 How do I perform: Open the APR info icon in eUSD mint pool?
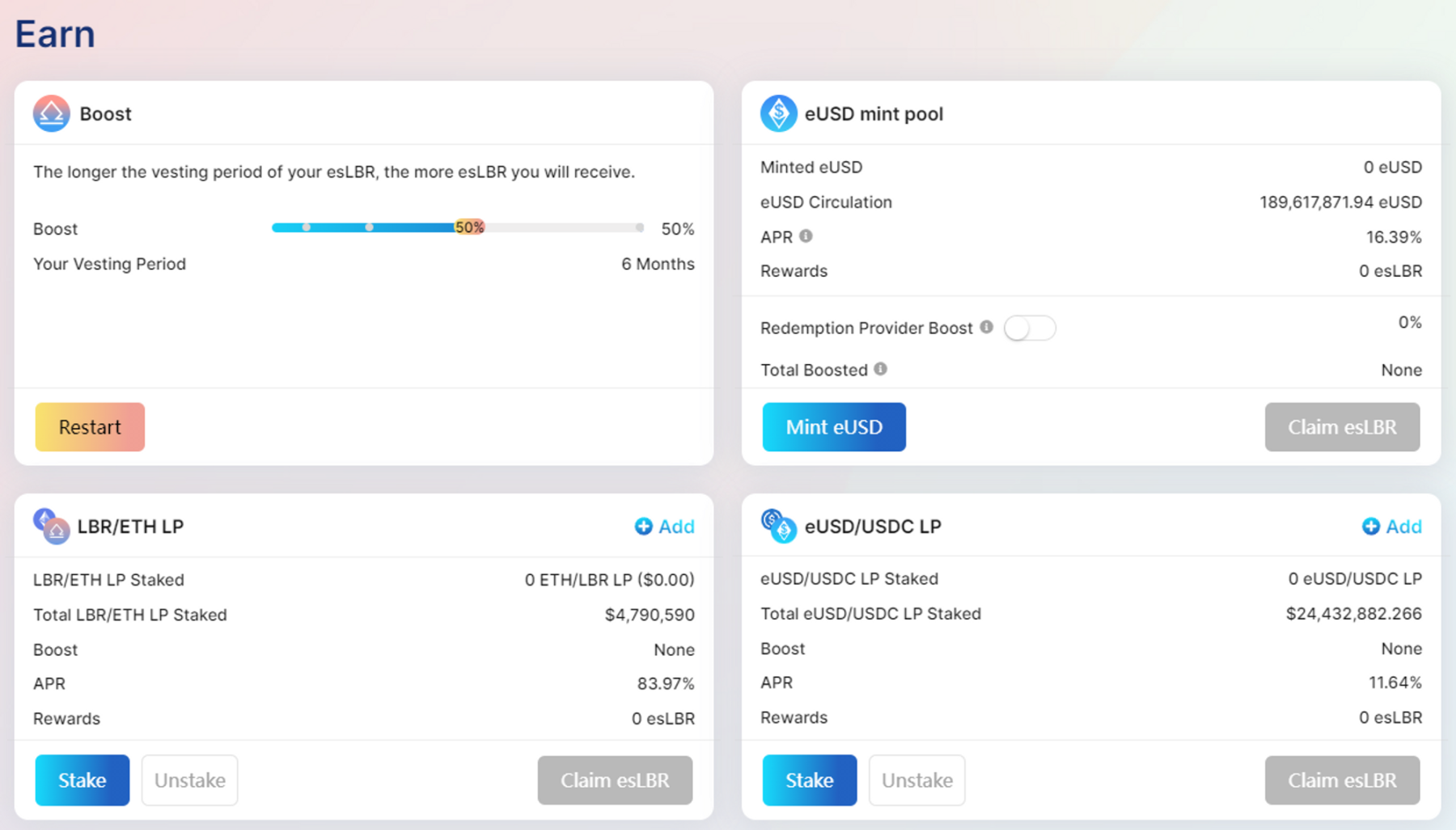point(806,236)
